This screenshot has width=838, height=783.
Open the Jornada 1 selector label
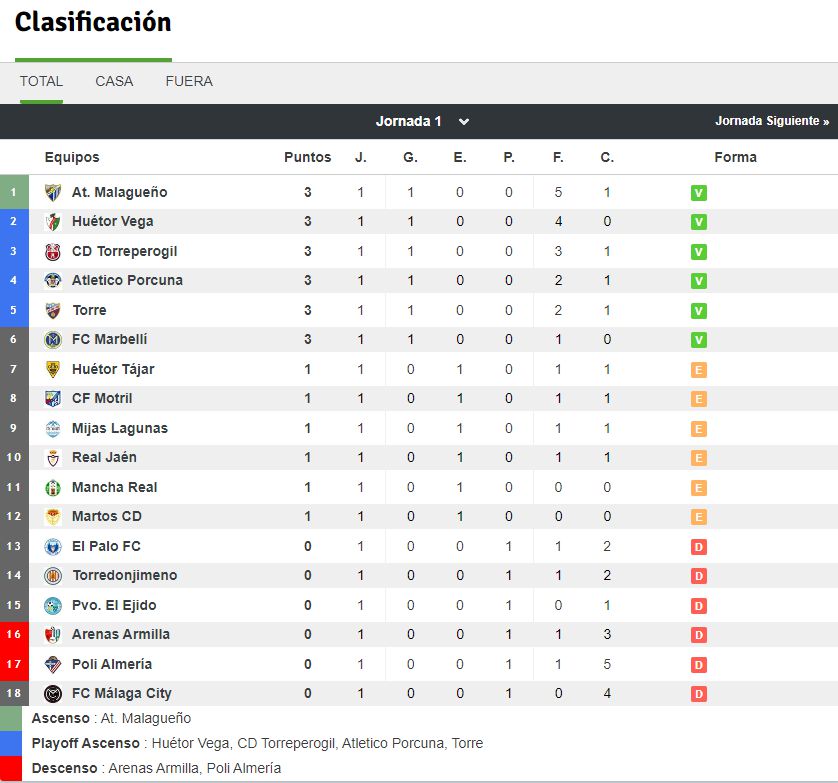(x=408, y=121)
